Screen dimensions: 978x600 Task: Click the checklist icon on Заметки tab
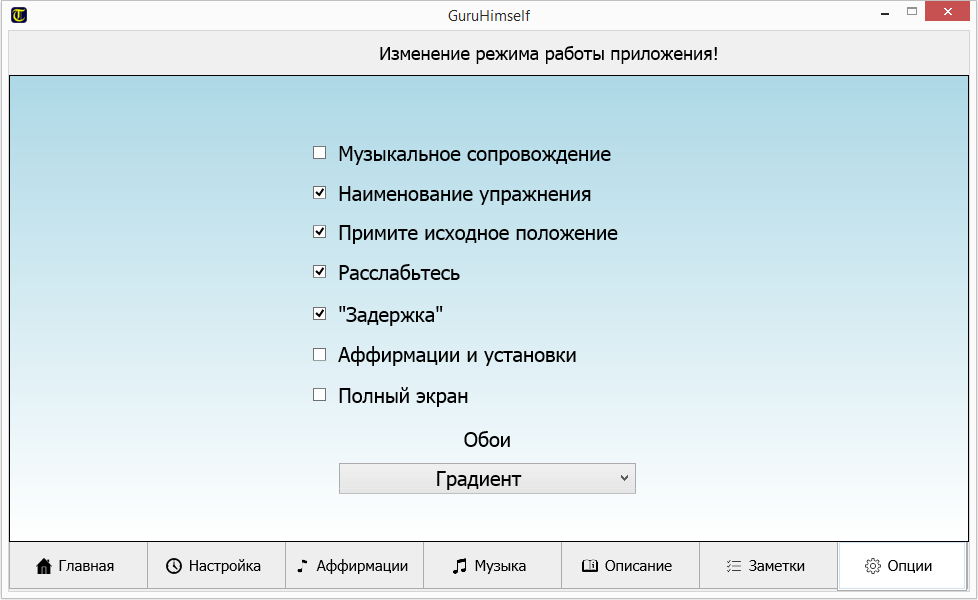pyautogui.click(x=733, y=566)
